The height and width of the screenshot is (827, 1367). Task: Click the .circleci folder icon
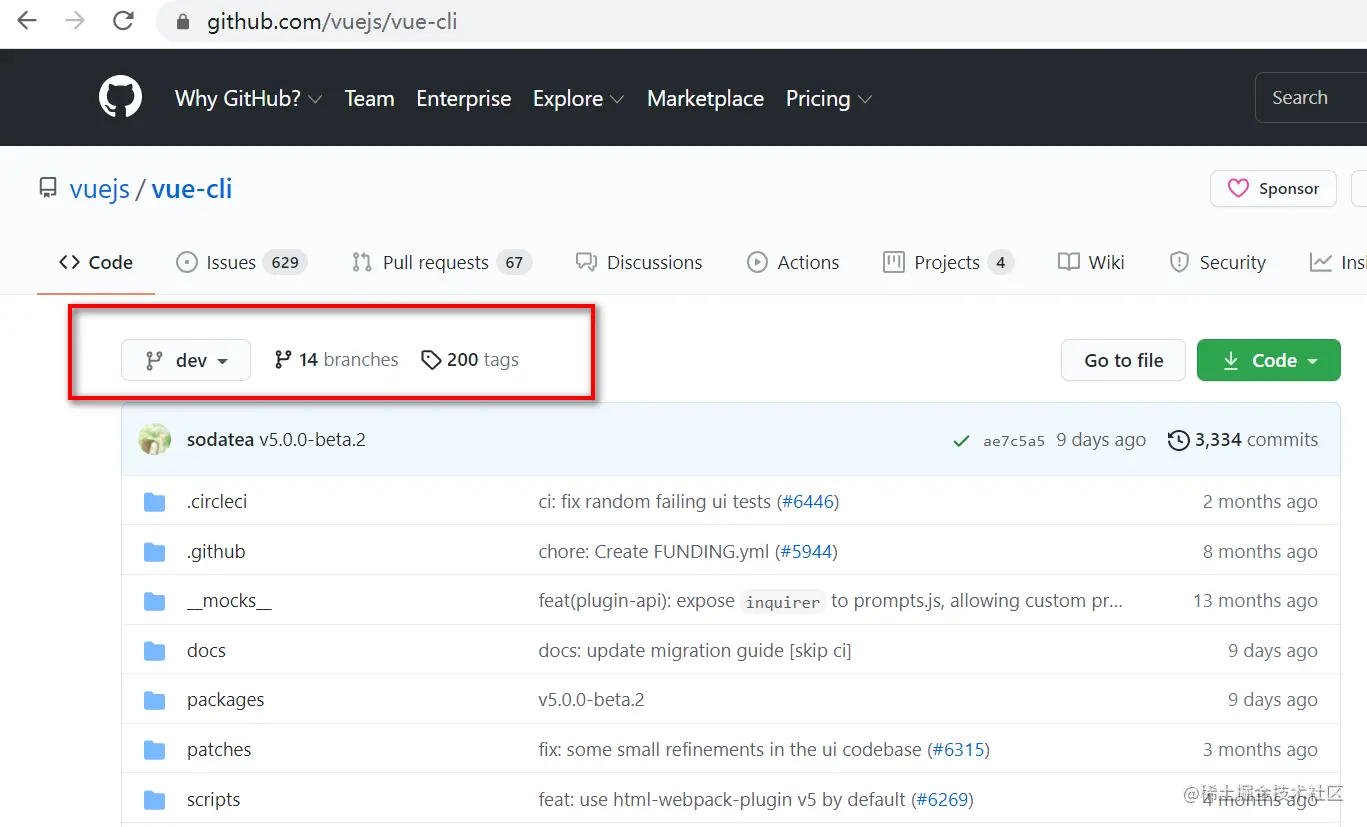coord(154,502)
